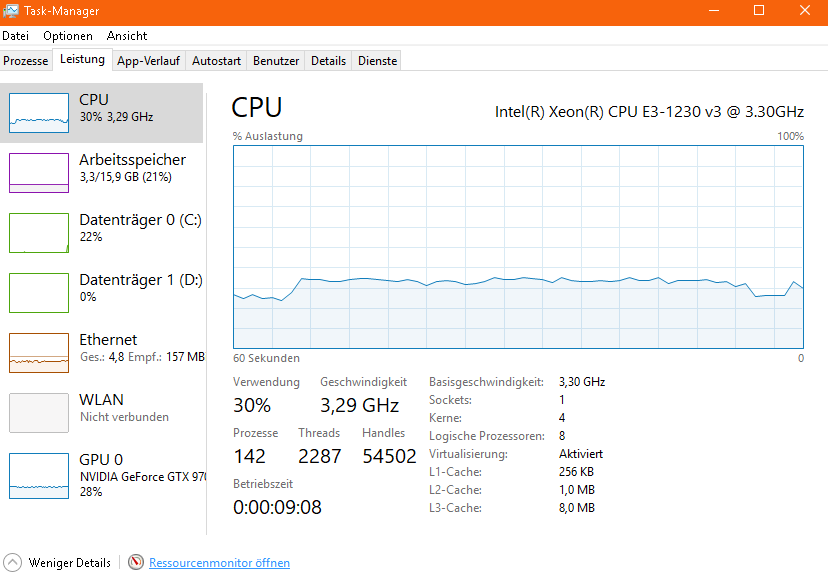828x581 pixels.
Task: Click the CPU utilization graph area
Action: pyautogui.click(x=518, y=247)
